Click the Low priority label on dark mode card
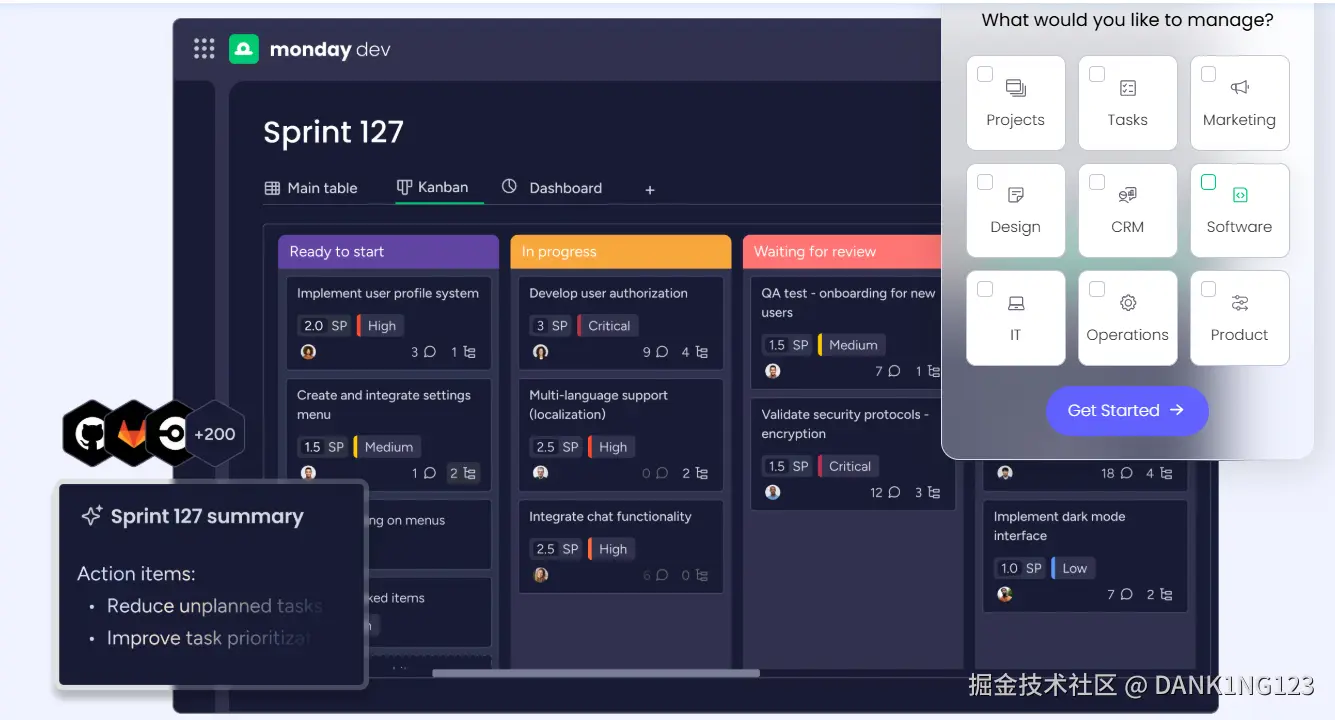The width and height of the screenshot is (1335, 720). [1074, 568]
